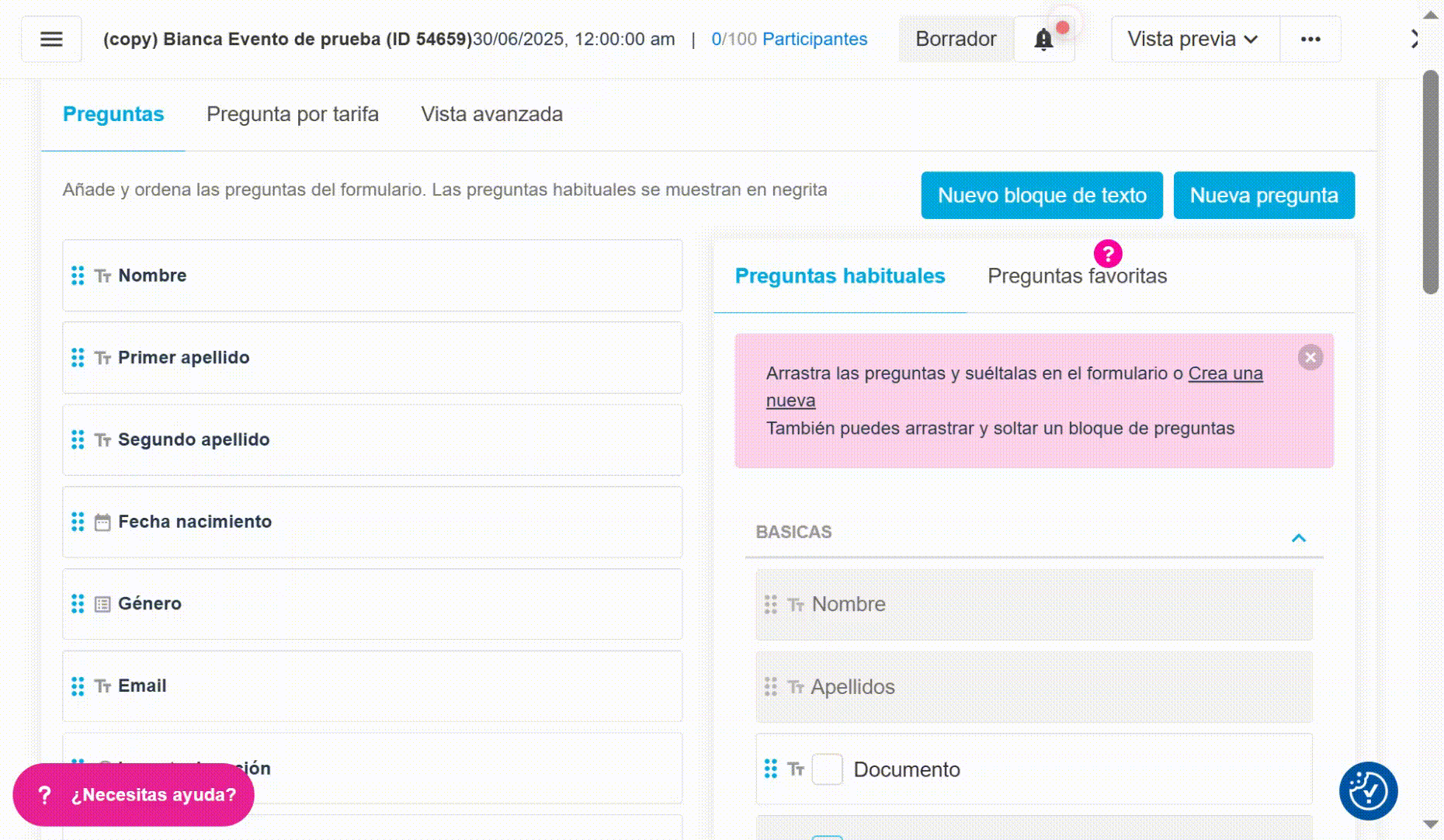
Task: Click Documento label in Basicas list
Action: pos(907,769)
